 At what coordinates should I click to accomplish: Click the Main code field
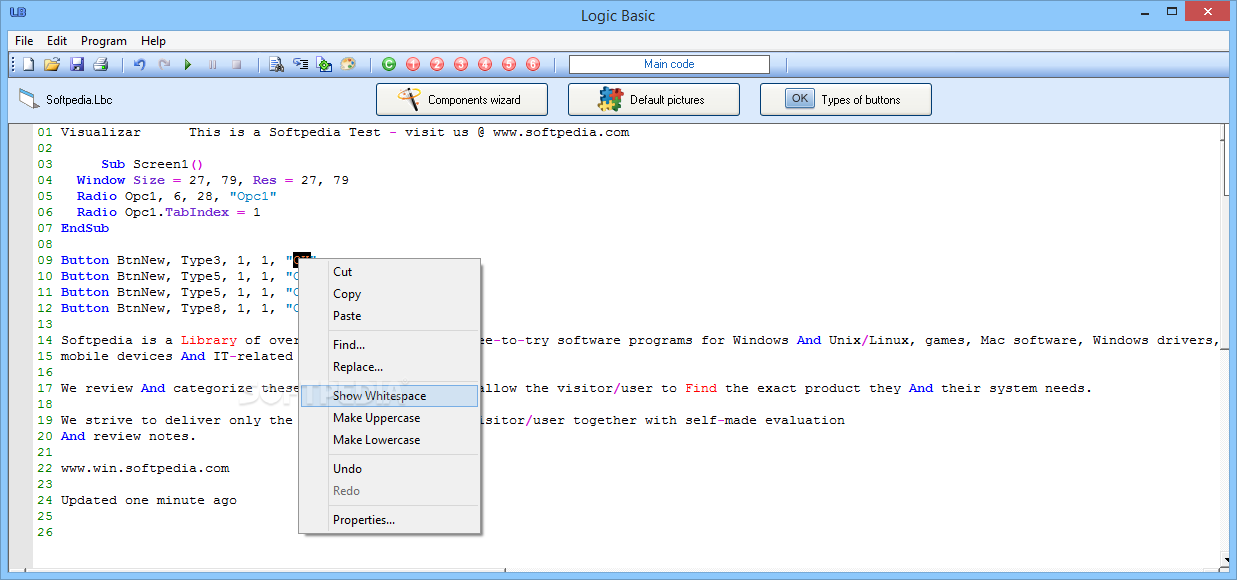coord(669,64)
